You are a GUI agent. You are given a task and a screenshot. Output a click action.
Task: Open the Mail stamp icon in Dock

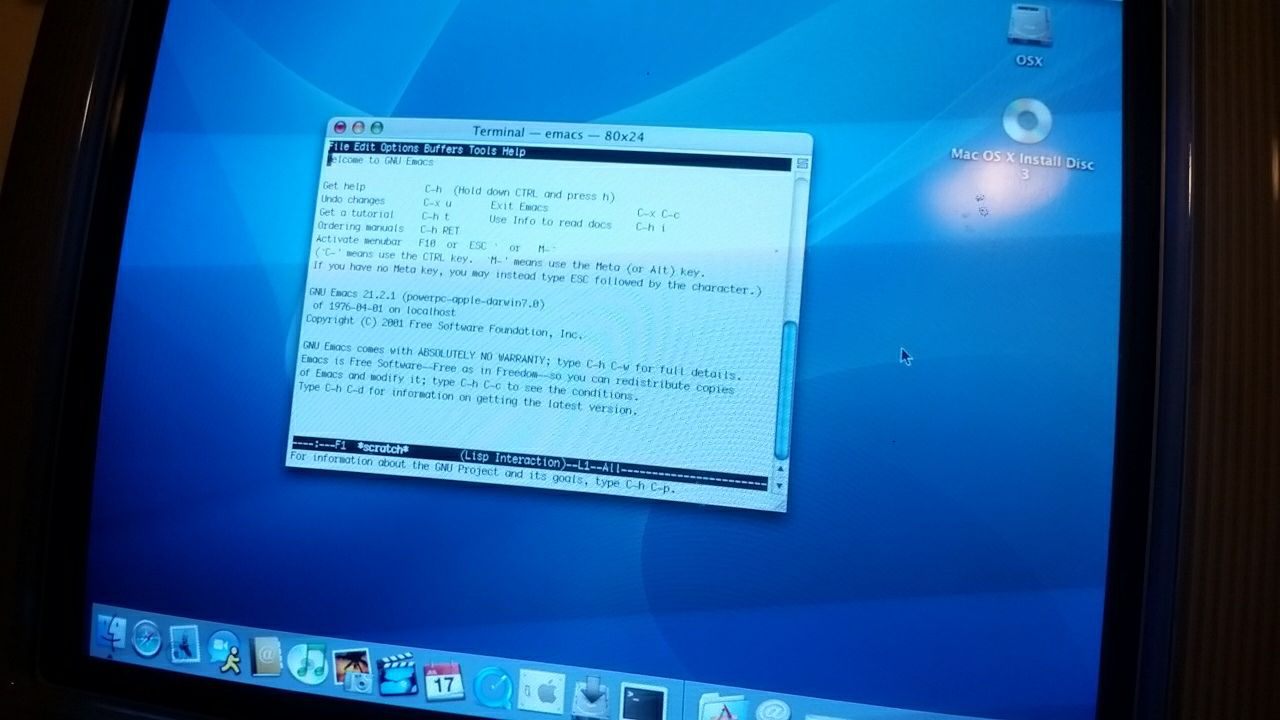click(x=185, y=645)
